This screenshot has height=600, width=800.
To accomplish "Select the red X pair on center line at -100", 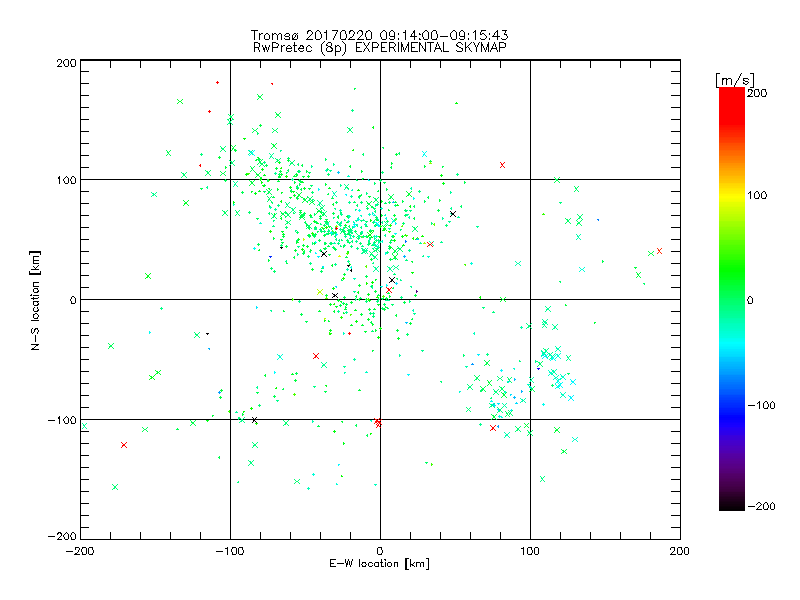I will pos(378,422).
